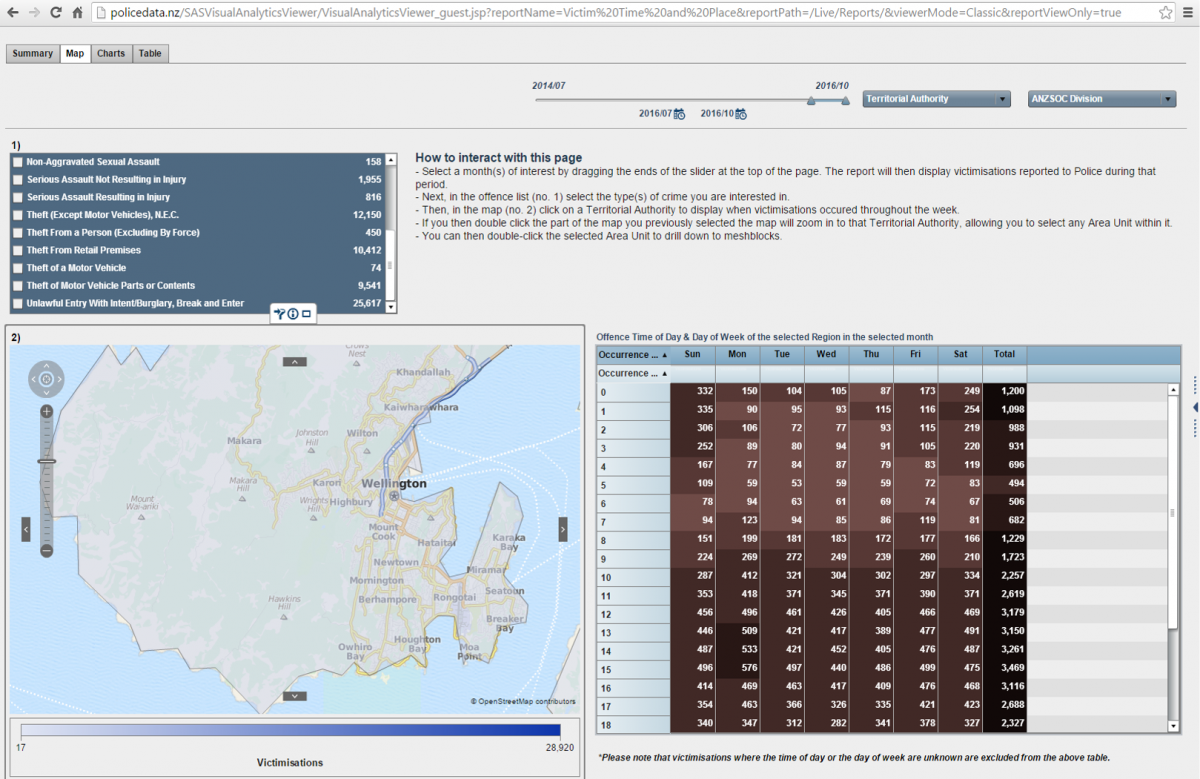1200x779 pixels.
Task: Tick Theft From Retail Premises checkbox
Action: pyautogui.click(x=17, y=250)
